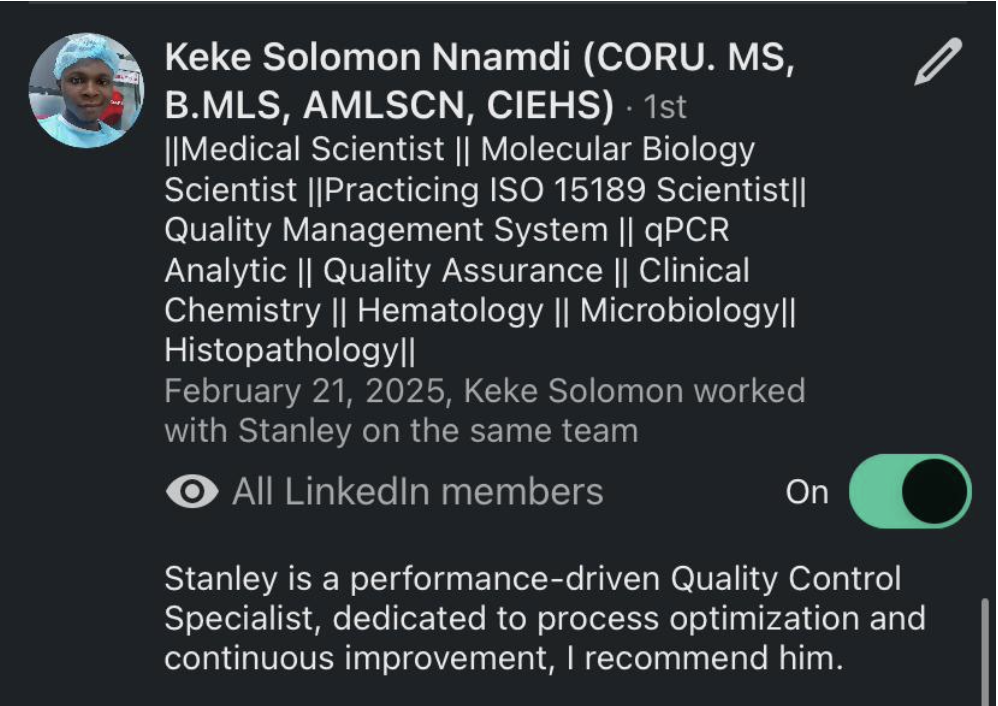Select the "All LinkedIn members" visibility label
The image size is (998, 706).
(418, 492)
